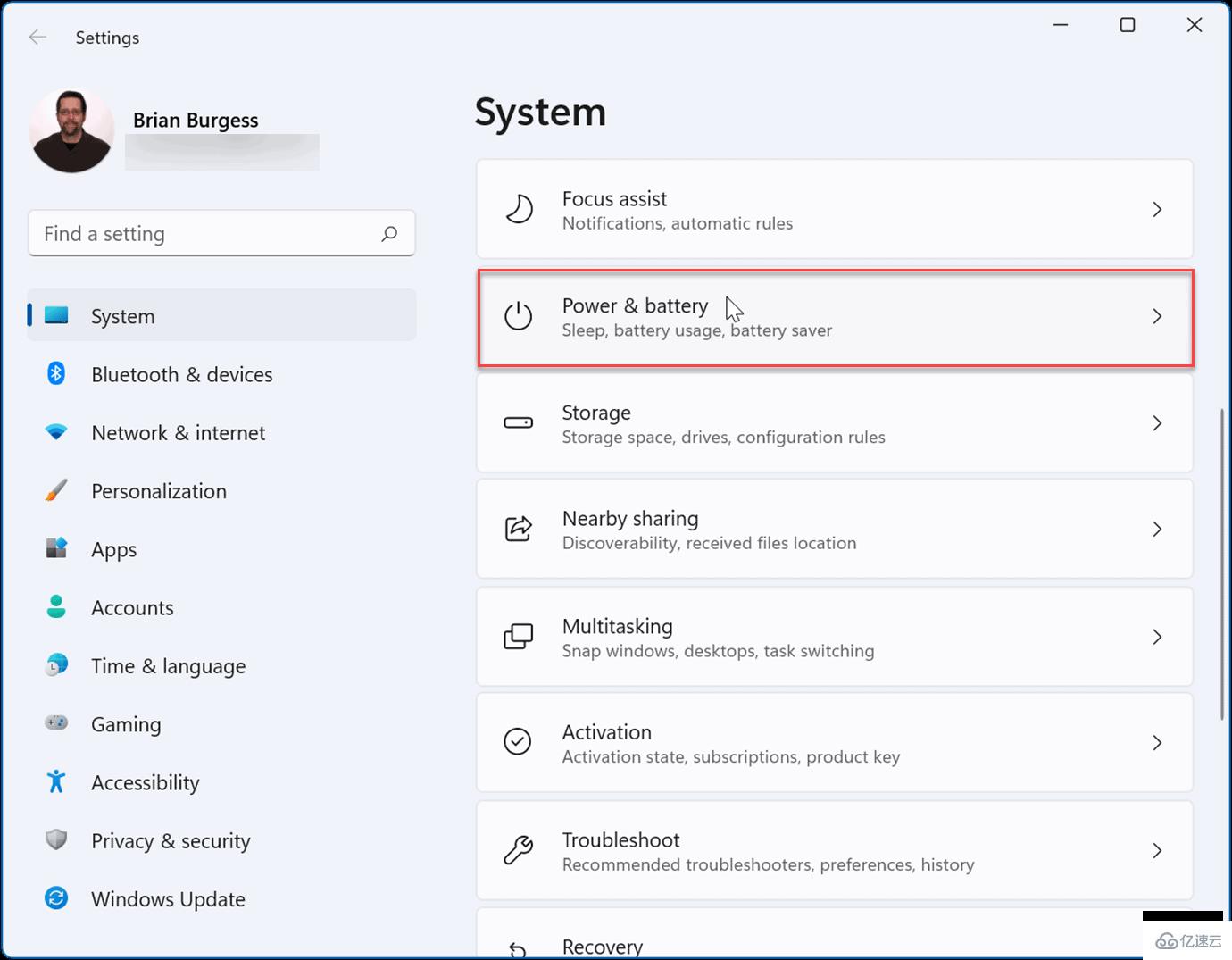Expand Power & battery chevron arrow
The width and height of the screenshot is (1232, 960).
[x=1157, y=316]
